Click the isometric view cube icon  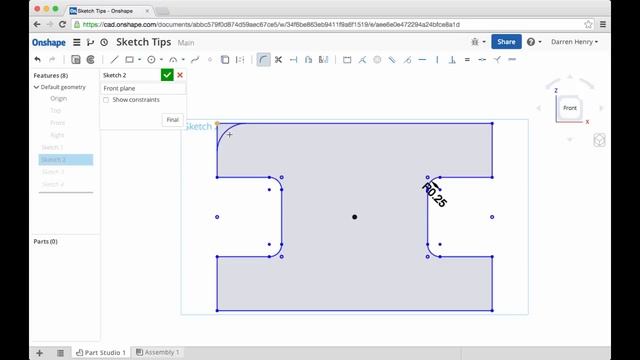(599, 140)
